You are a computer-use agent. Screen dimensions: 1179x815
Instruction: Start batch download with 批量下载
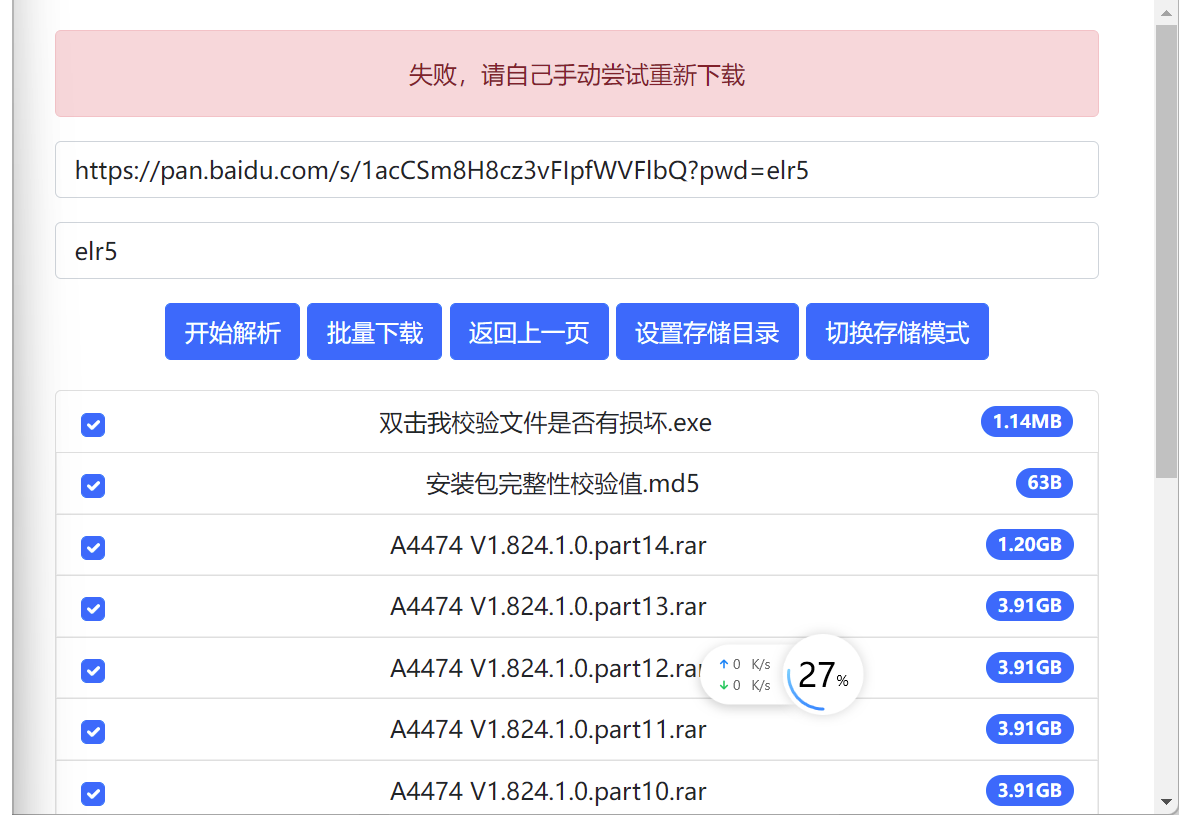click(374, 332)
